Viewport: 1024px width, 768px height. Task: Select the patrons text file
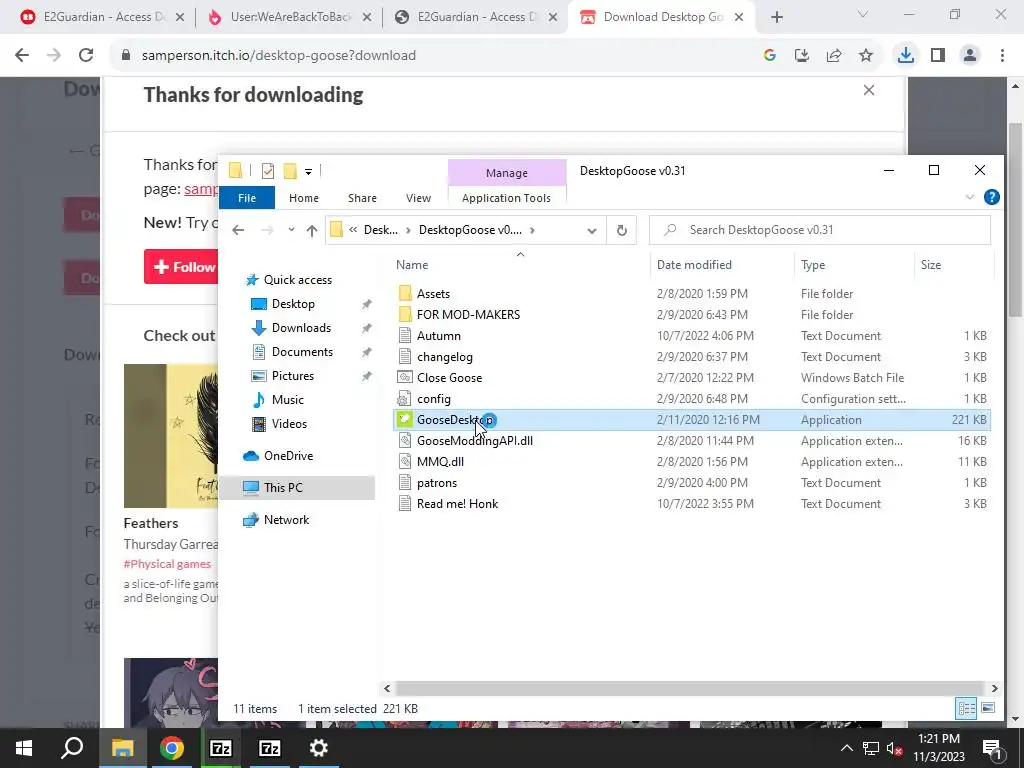point(437,483)
